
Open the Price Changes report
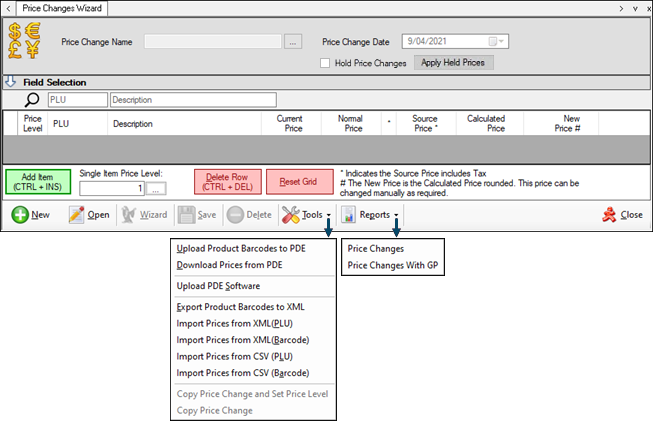tap(376, 249)
